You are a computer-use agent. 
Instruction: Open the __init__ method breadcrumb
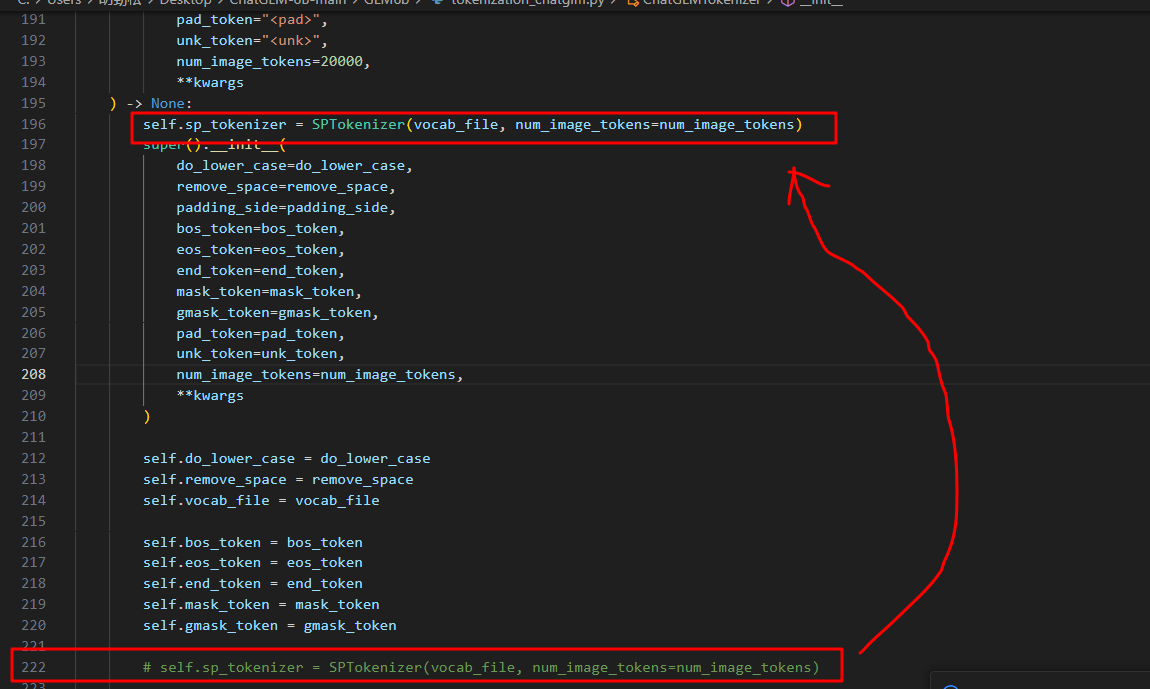[821, 2]
